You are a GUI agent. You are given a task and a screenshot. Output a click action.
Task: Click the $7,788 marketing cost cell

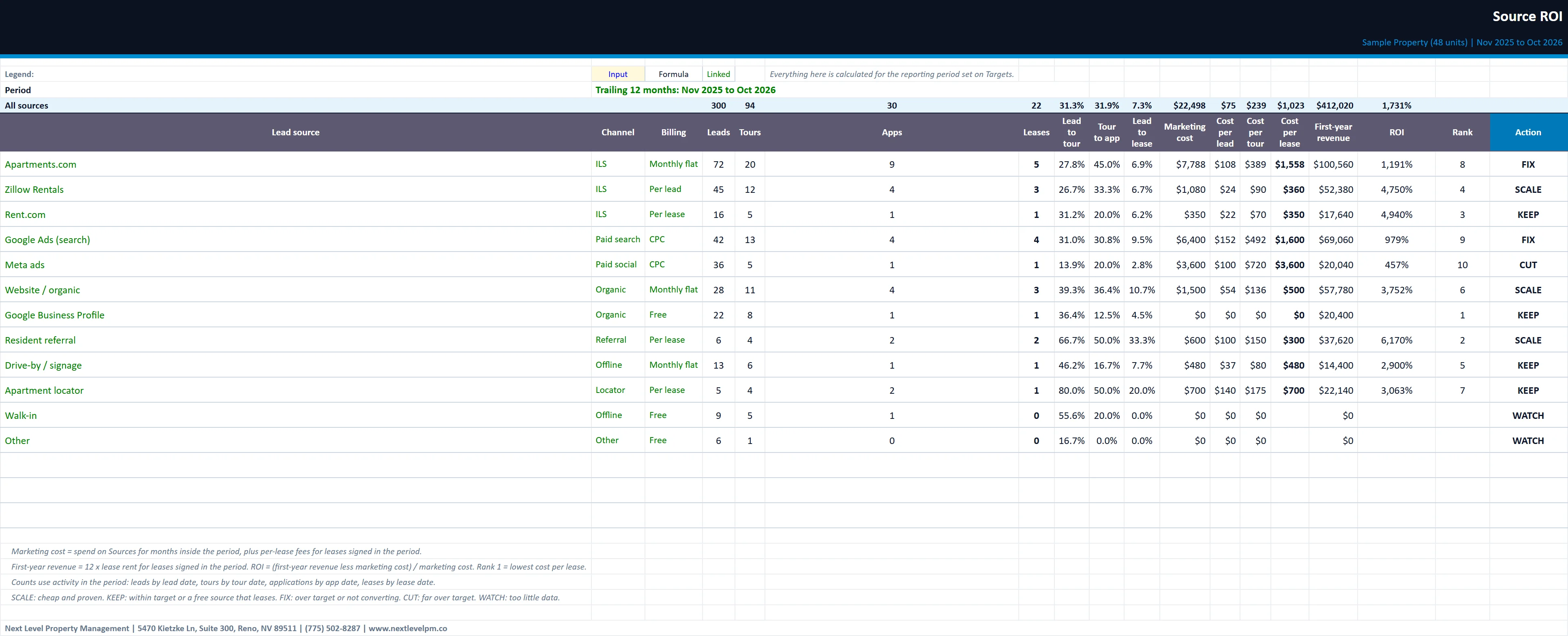coord(1185,164)
